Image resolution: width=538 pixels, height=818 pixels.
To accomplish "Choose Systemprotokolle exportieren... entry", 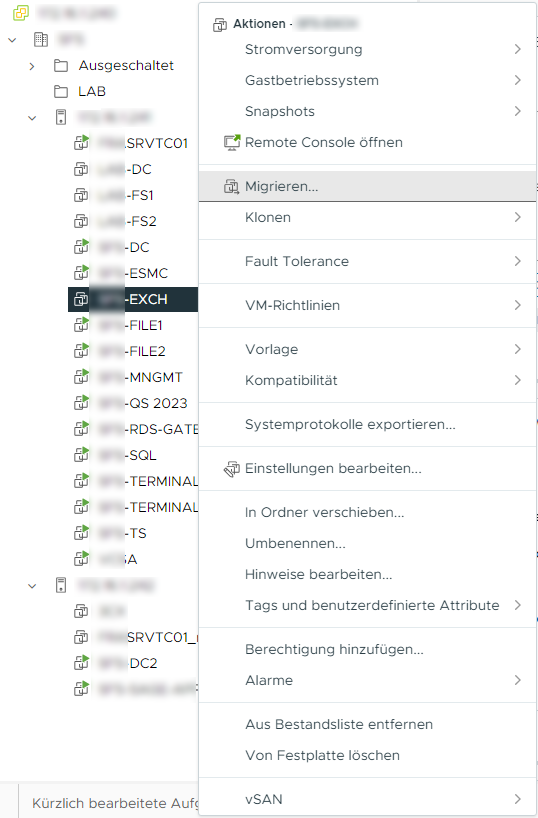I will [x=350, y=425].
